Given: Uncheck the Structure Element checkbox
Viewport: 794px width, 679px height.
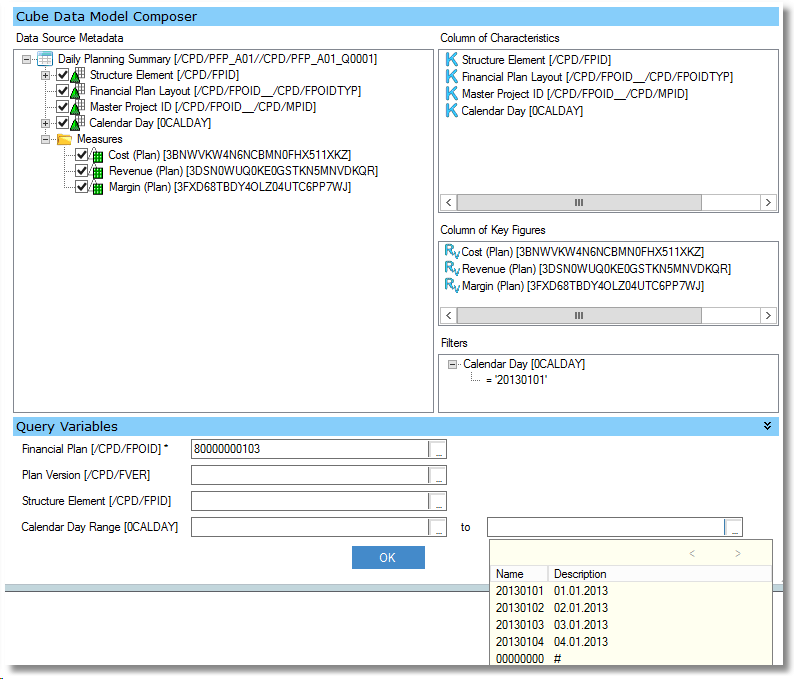Looking at the screenshot, I should pos(62,75).
